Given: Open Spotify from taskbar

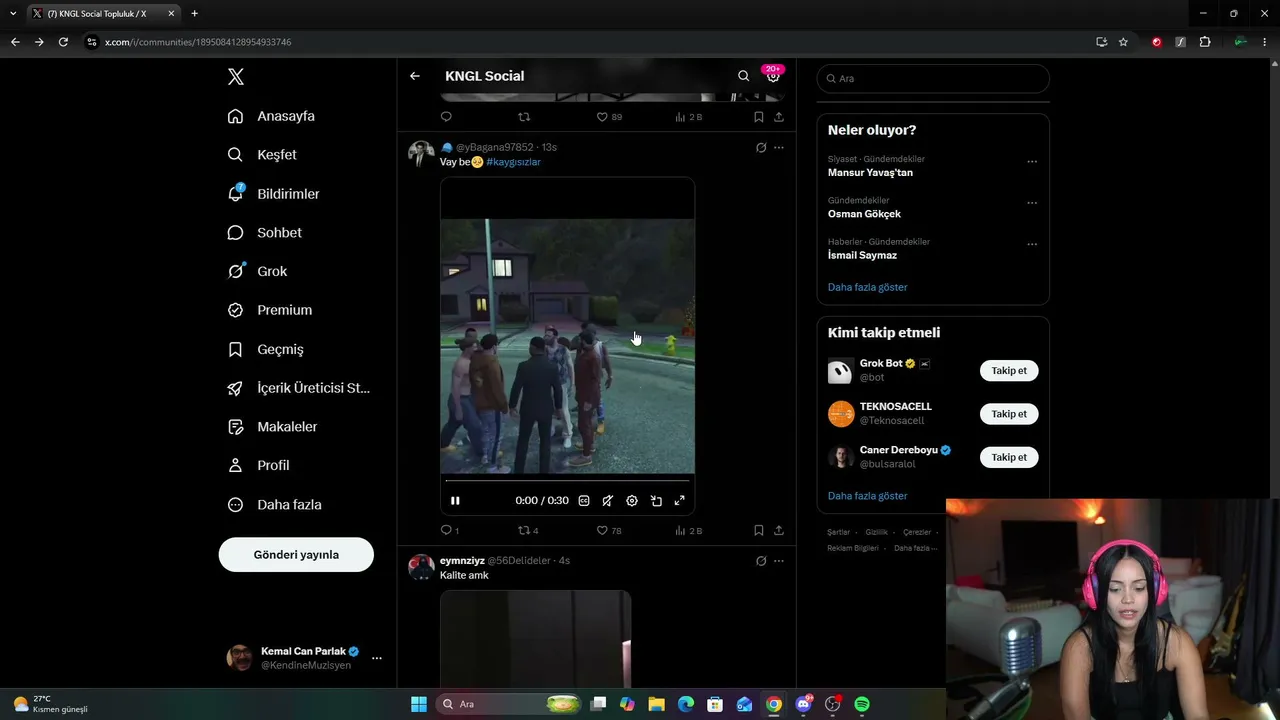Looking at the screenshot, I should (x=862, y=704).
